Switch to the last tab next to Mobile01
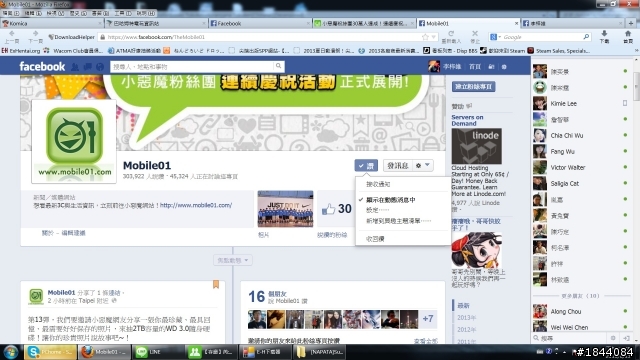This screenshot has width=640, height=360. [572, 23]
